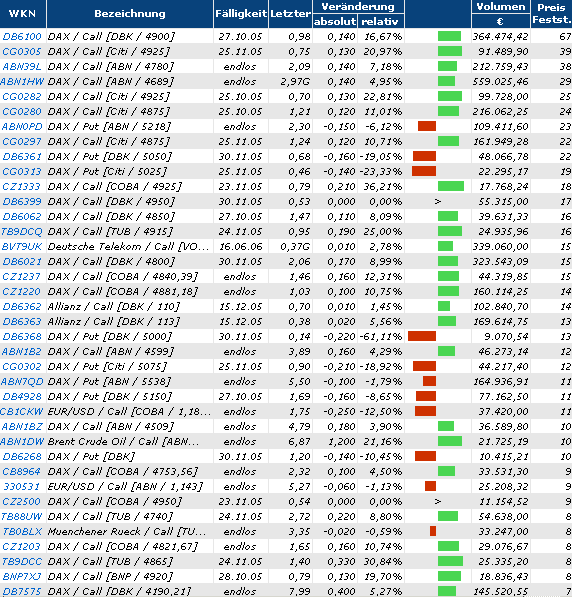
Task: Open the DB6362 Allianz call link
Action: (22, 306)
